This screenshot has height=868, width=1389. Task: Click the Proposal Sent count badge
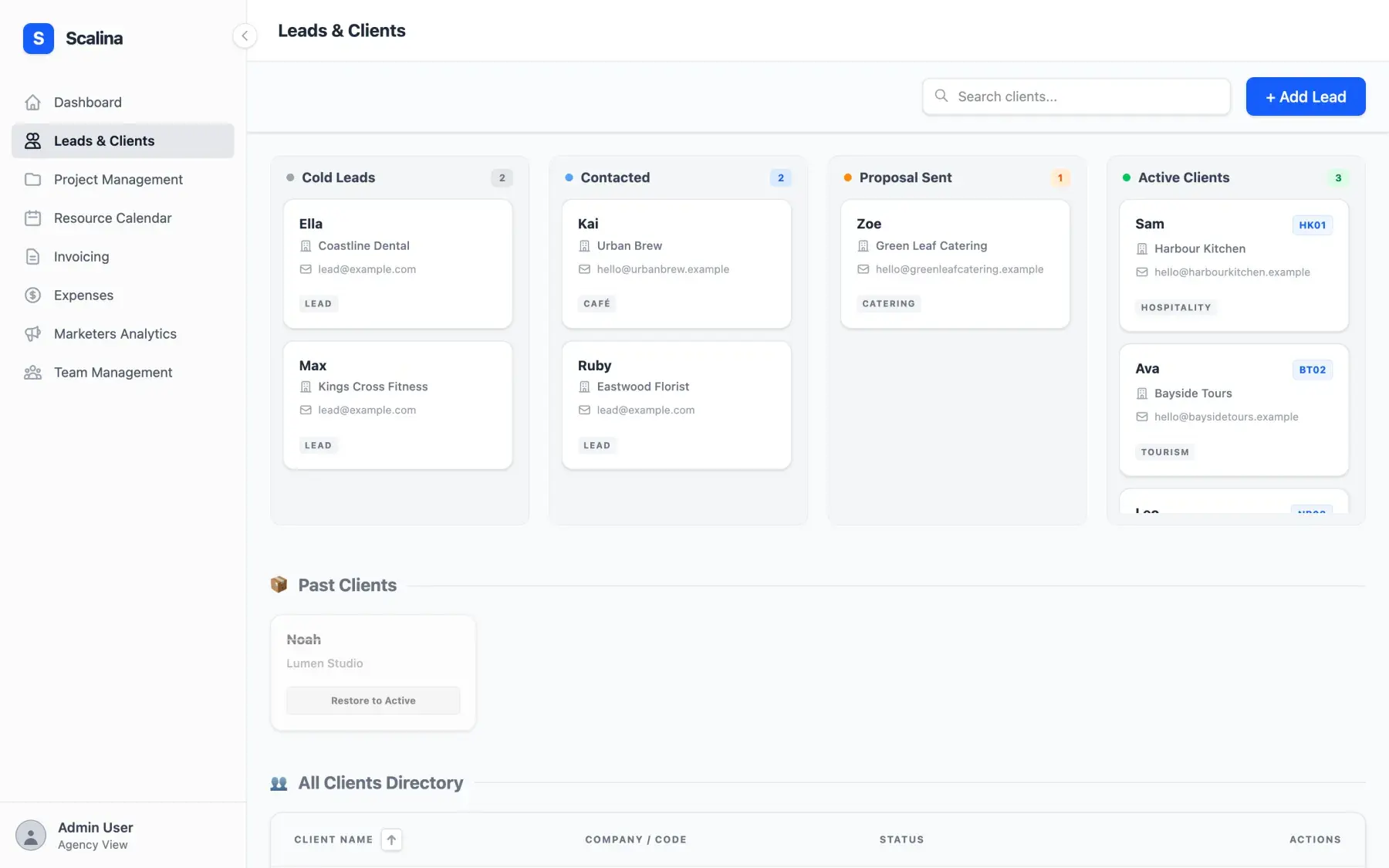point(1060,177)
